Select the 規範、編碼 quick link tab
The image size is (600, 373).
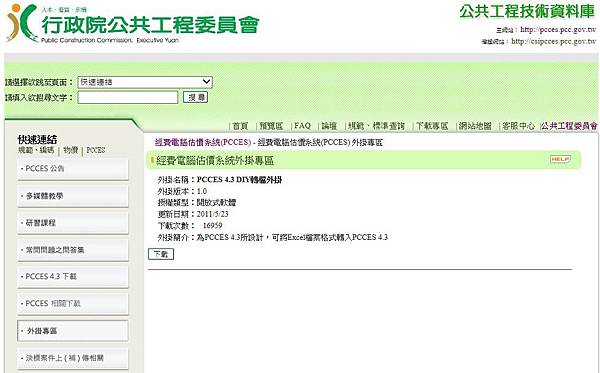(x=36, y=150)
